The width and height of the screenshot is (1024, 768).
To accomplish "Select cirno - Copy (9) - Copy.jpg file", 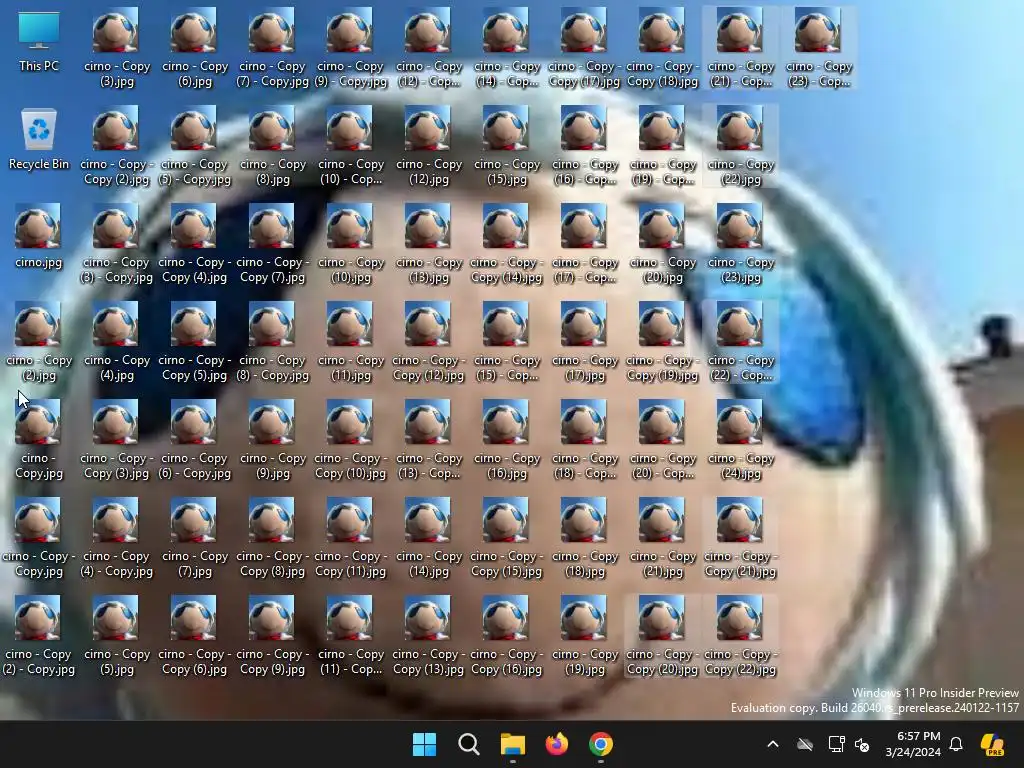I will point(351,47).
